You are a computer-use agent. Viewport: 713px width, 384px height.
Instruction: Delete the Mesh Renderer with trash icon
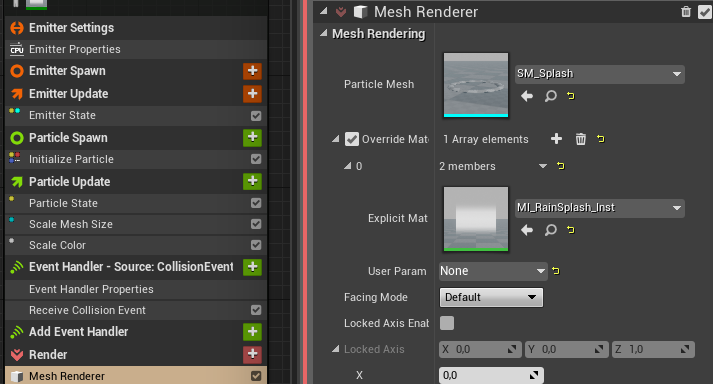tap(686, 12)
